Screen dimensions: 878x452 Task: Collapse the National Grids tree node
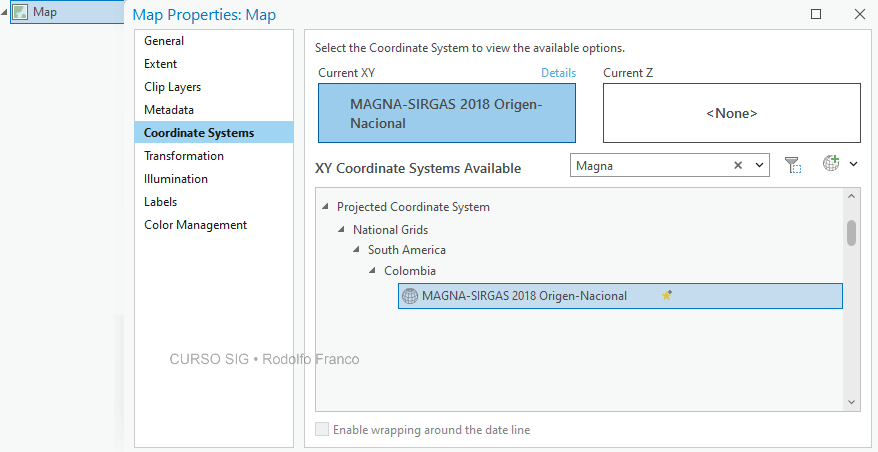point(341,230)
